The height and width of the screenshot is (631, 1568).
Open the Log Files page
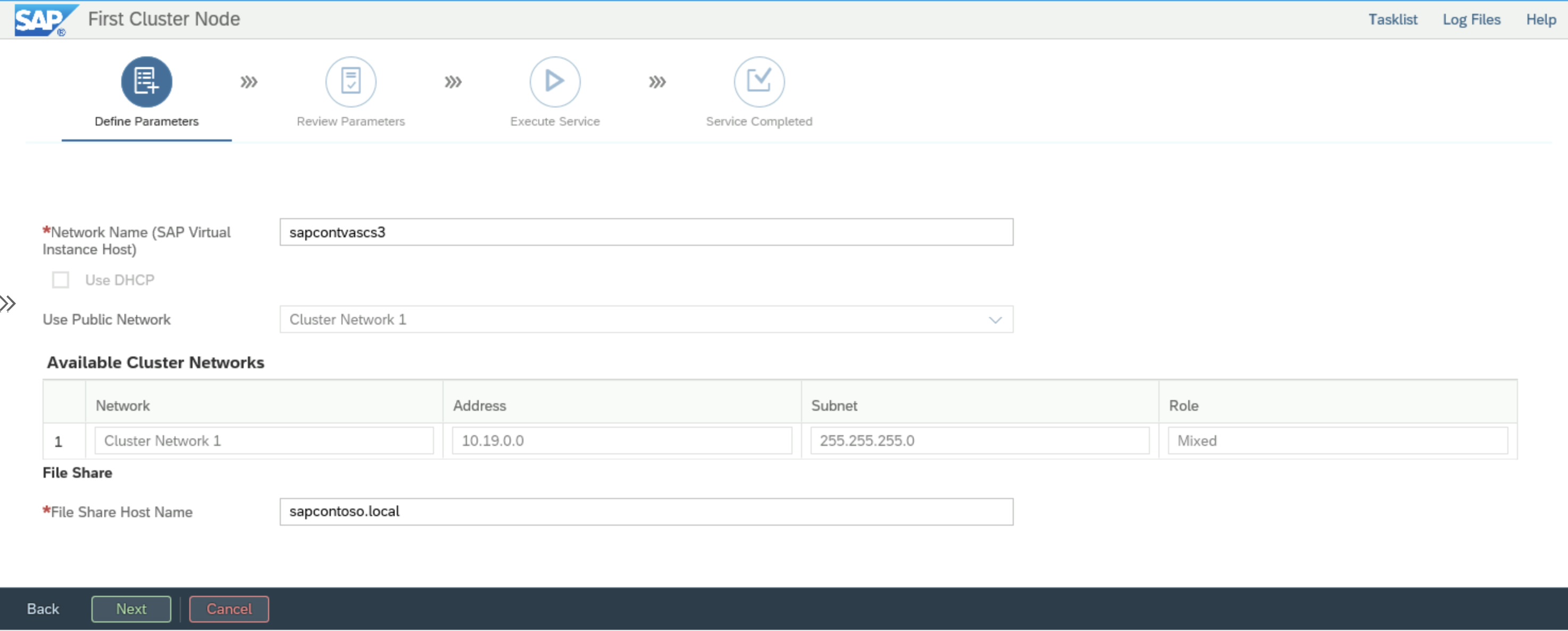point(1470,19)
